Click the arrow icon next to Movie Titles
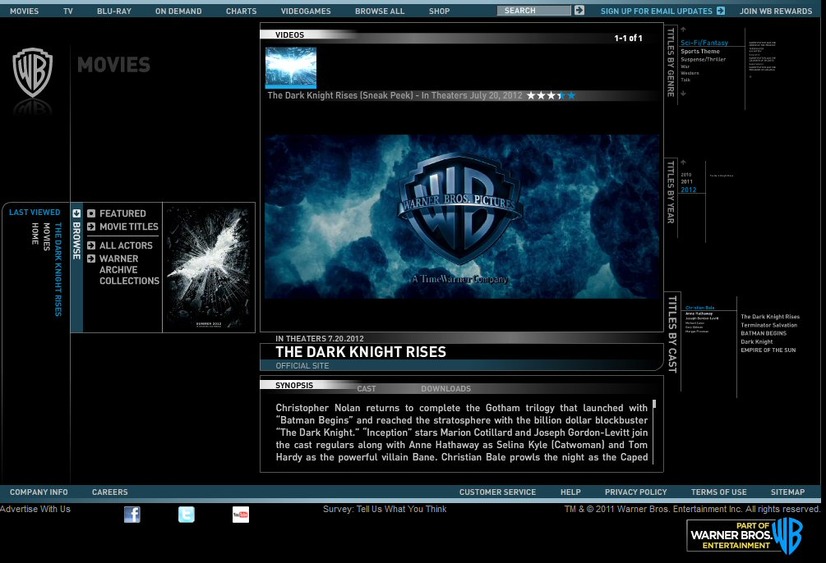The image size is (826, 563). 91,226
